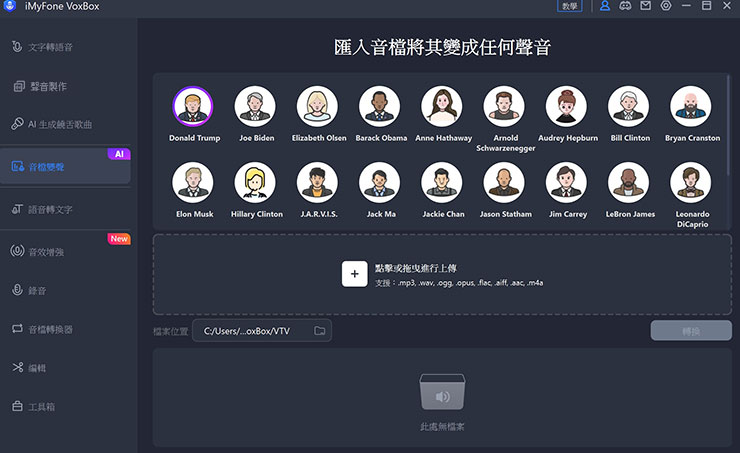The image size is (740, 453).
Task: Select the J.A.R.V.I.S. voice avatar
Action: [317, 182]
